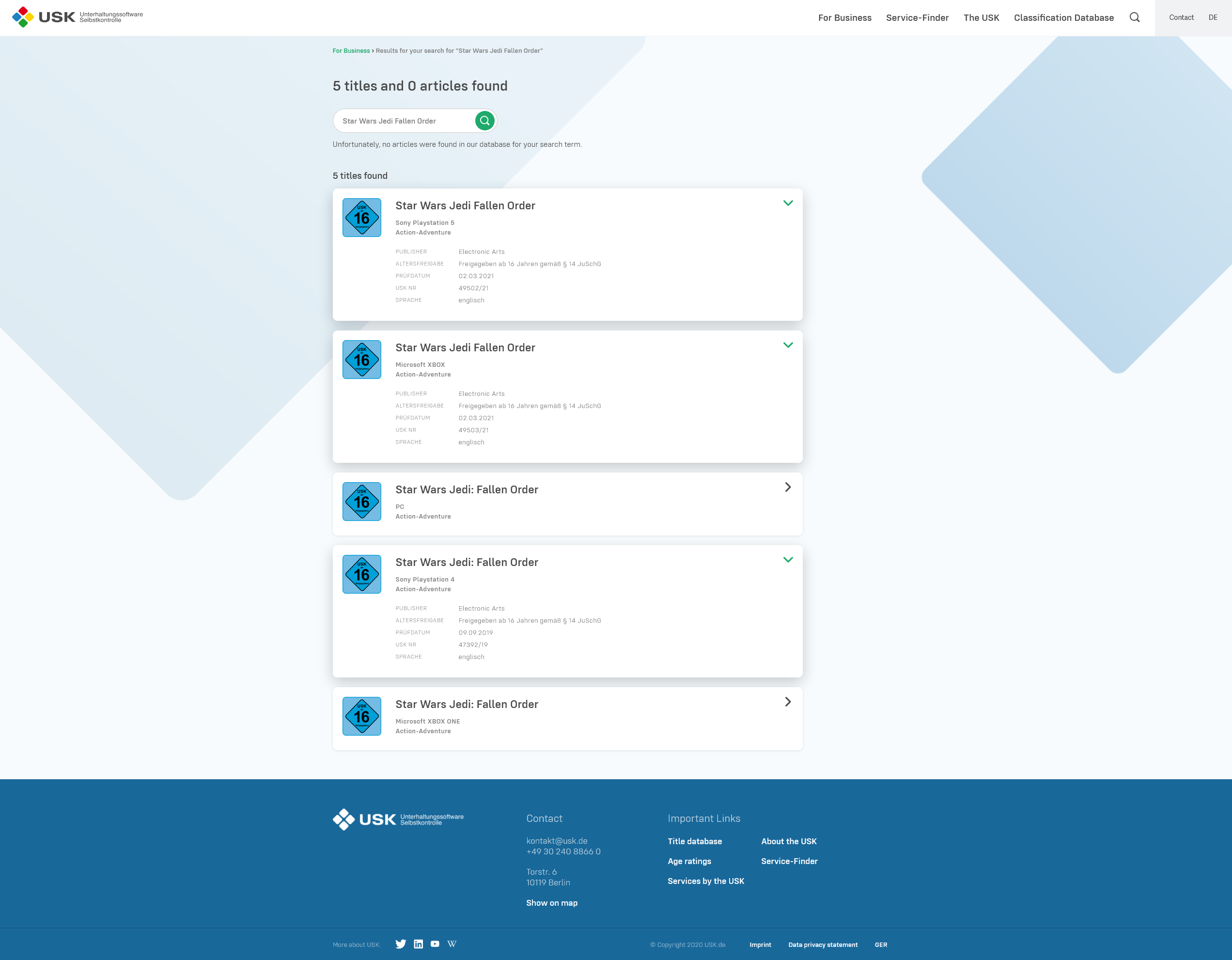Collapse the Sony Playstation 4 result card
This screenshot has width=1232, height=960.
788,560
